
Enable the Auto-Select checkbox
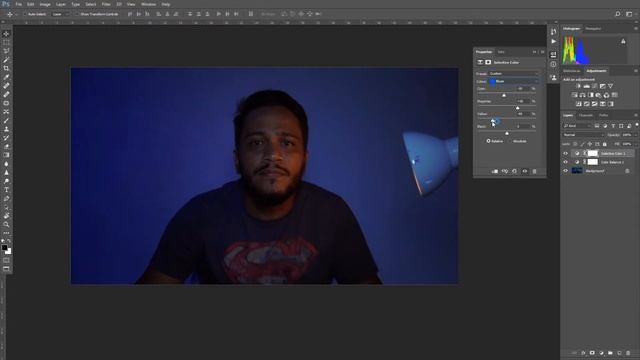tap(24, 14)
